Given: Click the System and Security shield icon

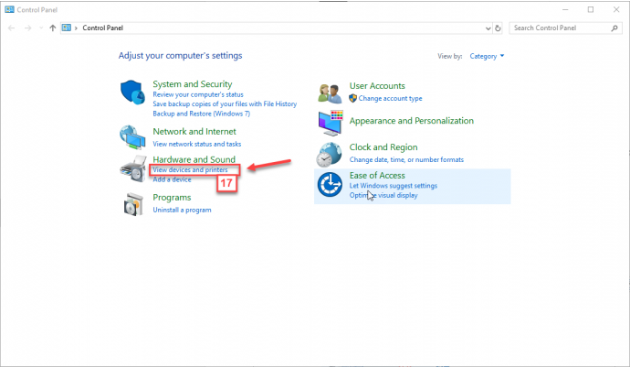Looking at the screenshot, I should (x=133, y=92).
